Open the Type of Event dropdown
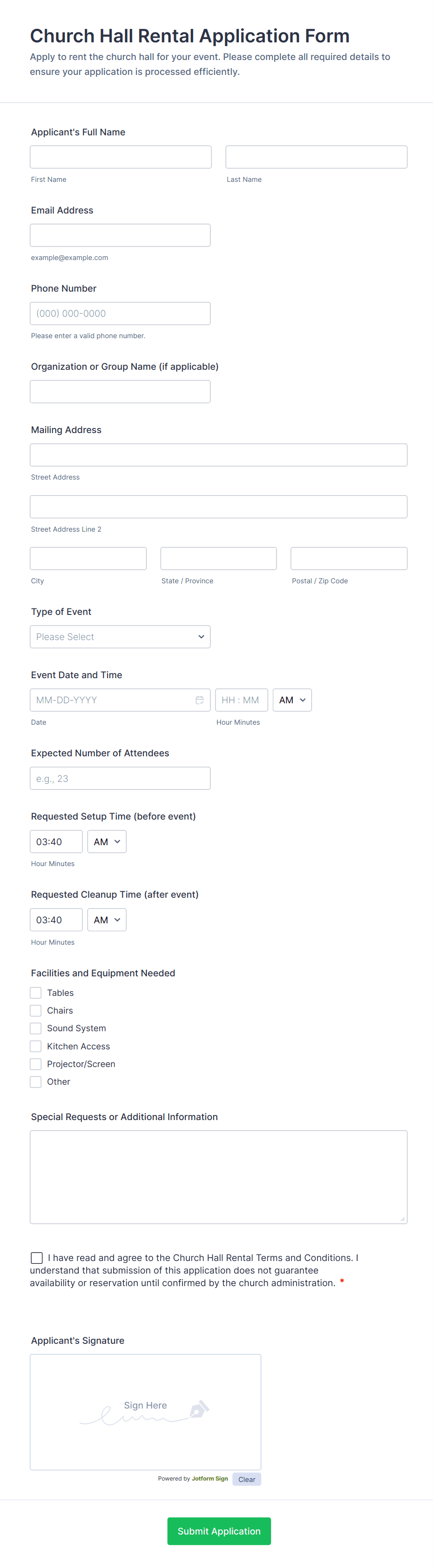This screenshot has width=433, height=1568. (120, 637)
